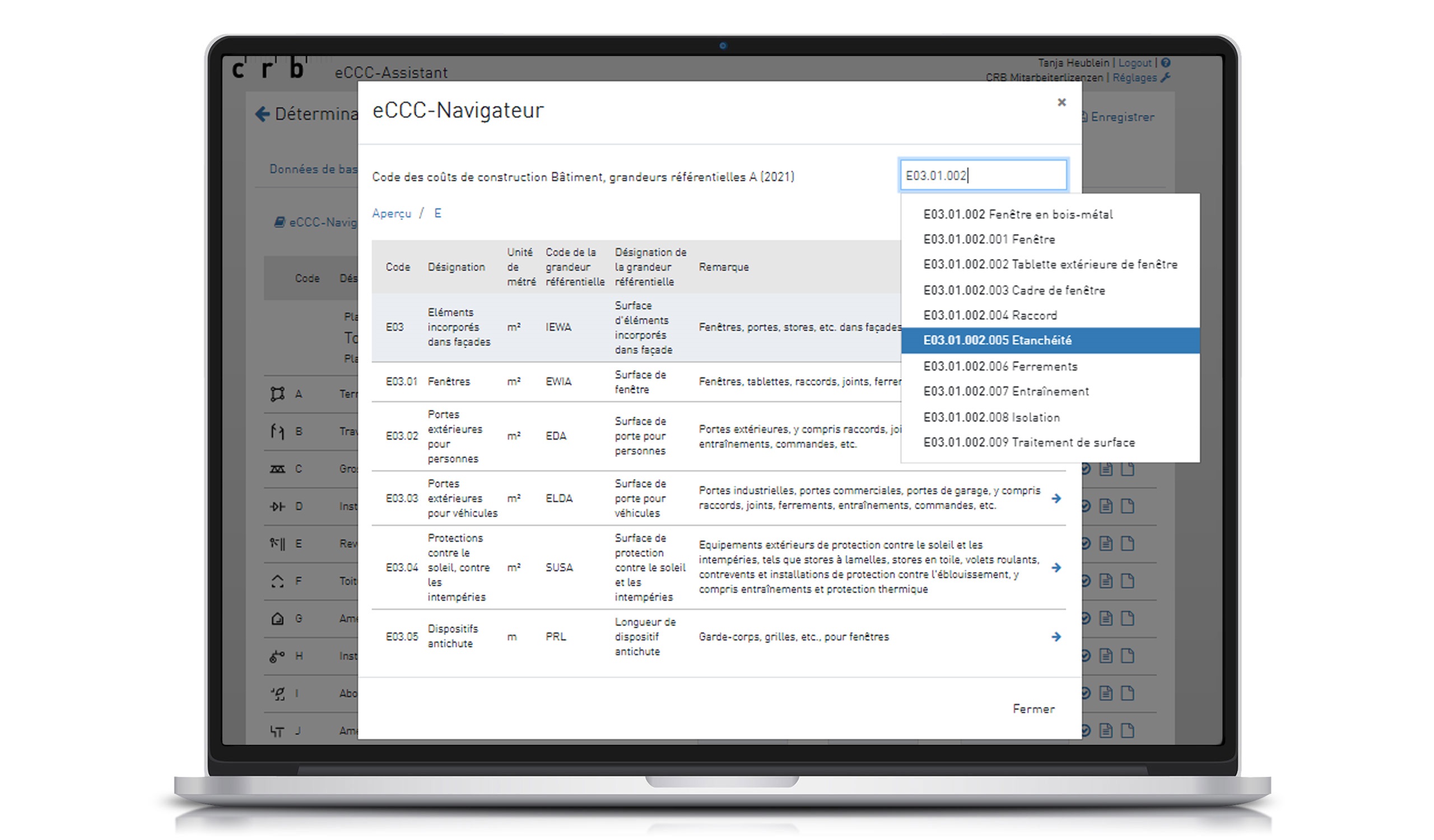This screenshot has height=840, width=1434.
Task: Choose E03.01.002.009 Traitement de surface
Action: tap(1050, 442)
